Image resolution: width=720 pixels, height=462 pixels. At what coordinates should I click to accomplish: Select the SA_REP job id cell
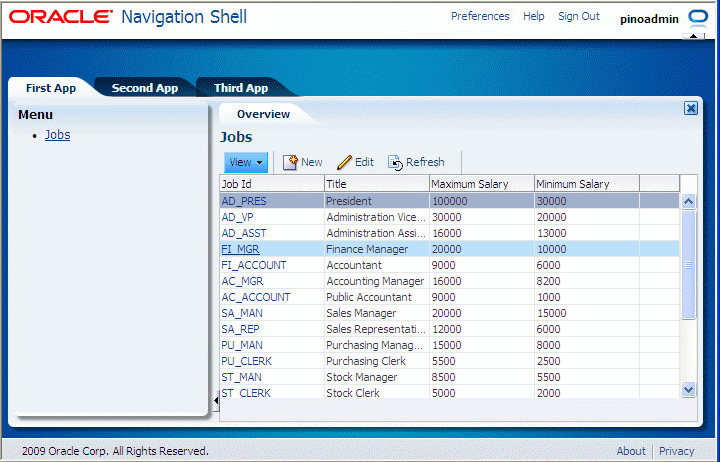(272, 329)
